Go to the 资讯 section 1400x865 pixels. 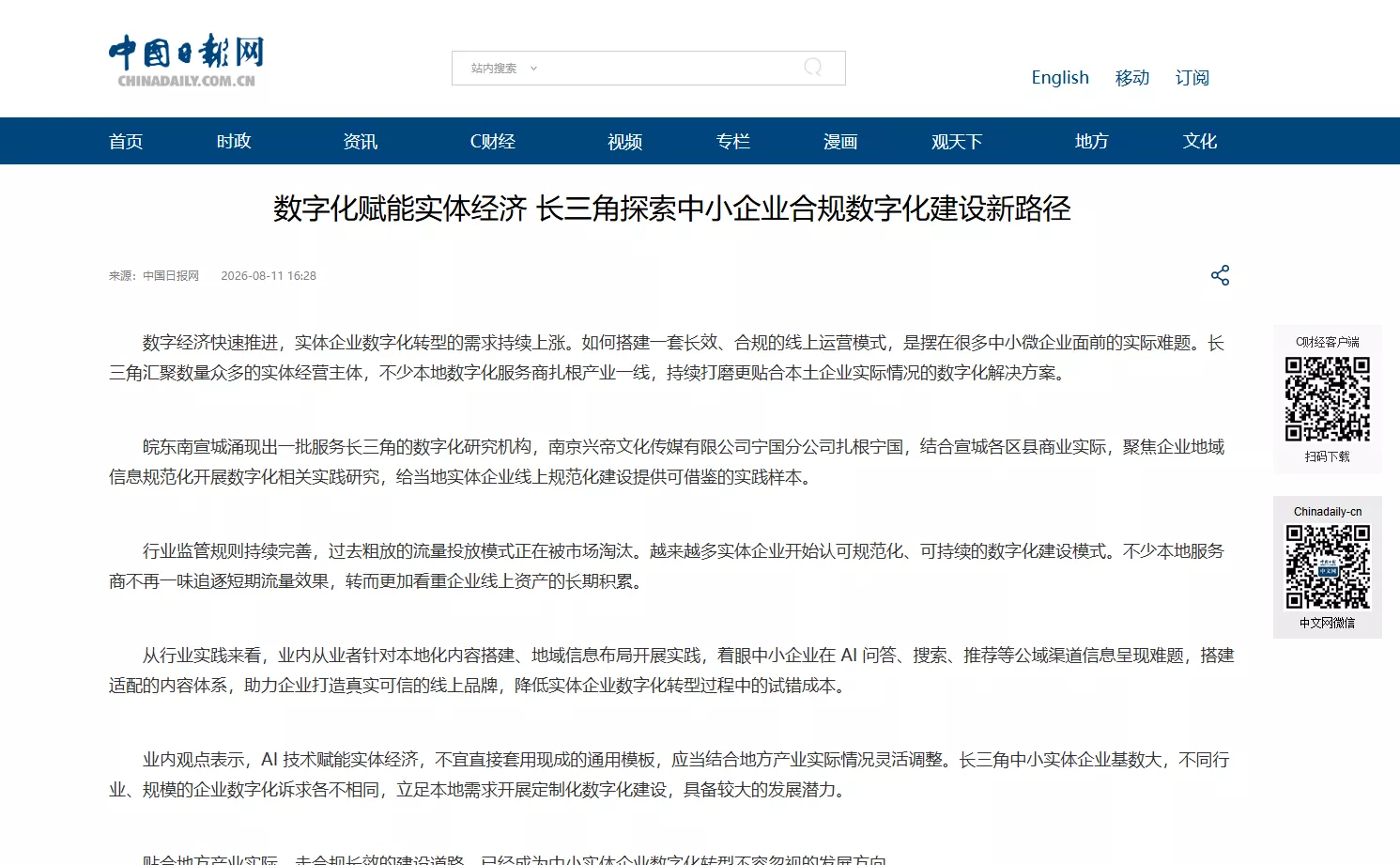(361, 141)
